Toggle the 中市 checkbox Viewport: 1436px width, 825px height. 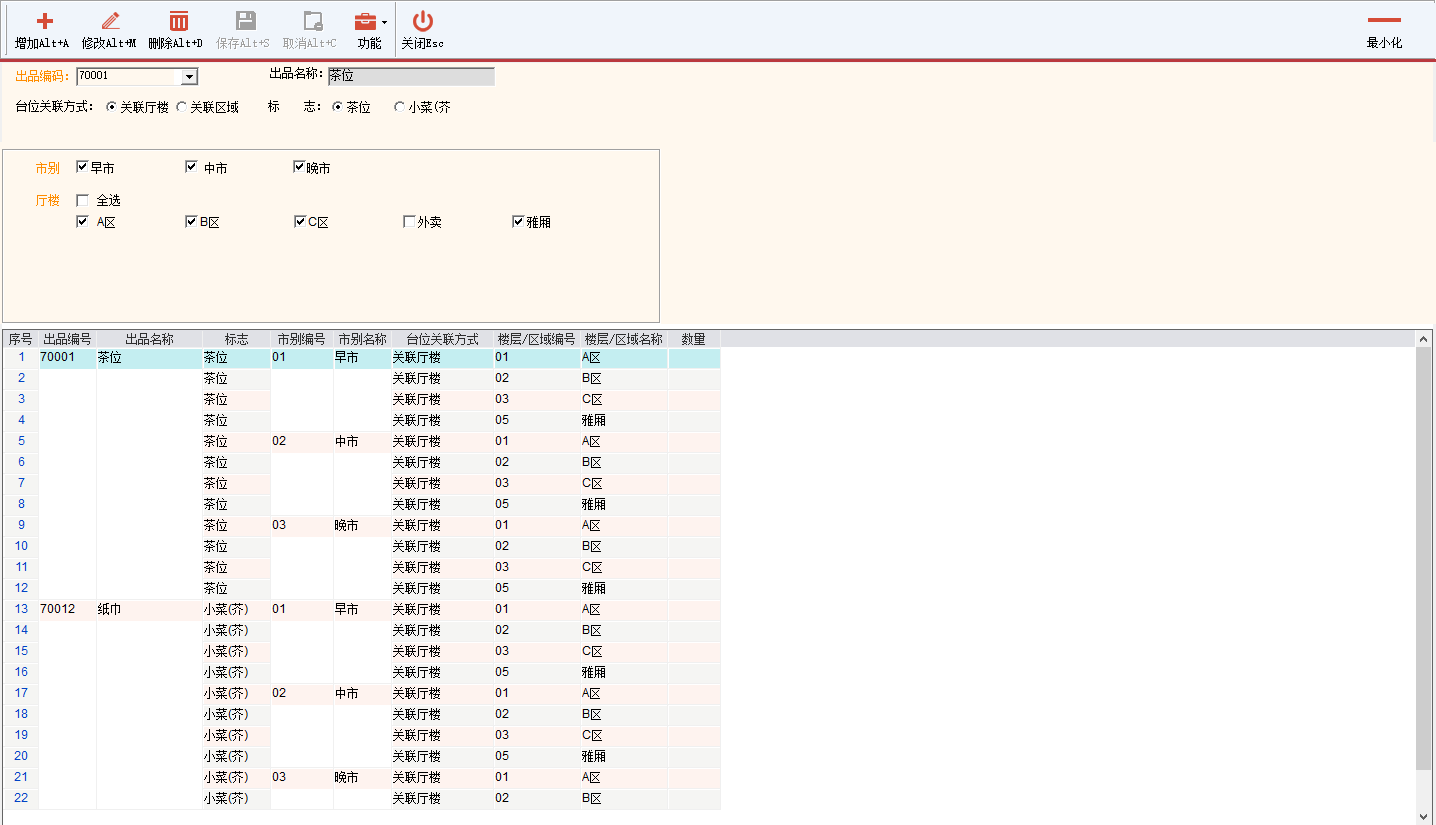click(x=191, y=167)
